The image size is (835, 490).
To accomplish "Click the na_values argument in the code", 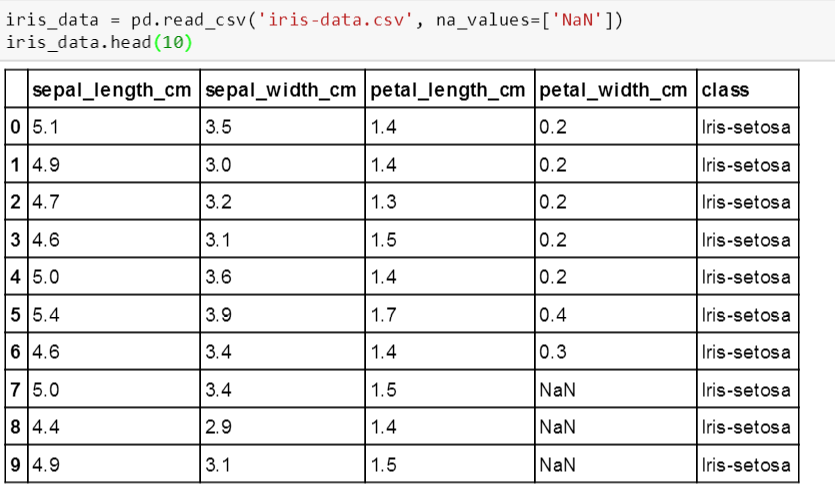I will (x=486, y=20).
